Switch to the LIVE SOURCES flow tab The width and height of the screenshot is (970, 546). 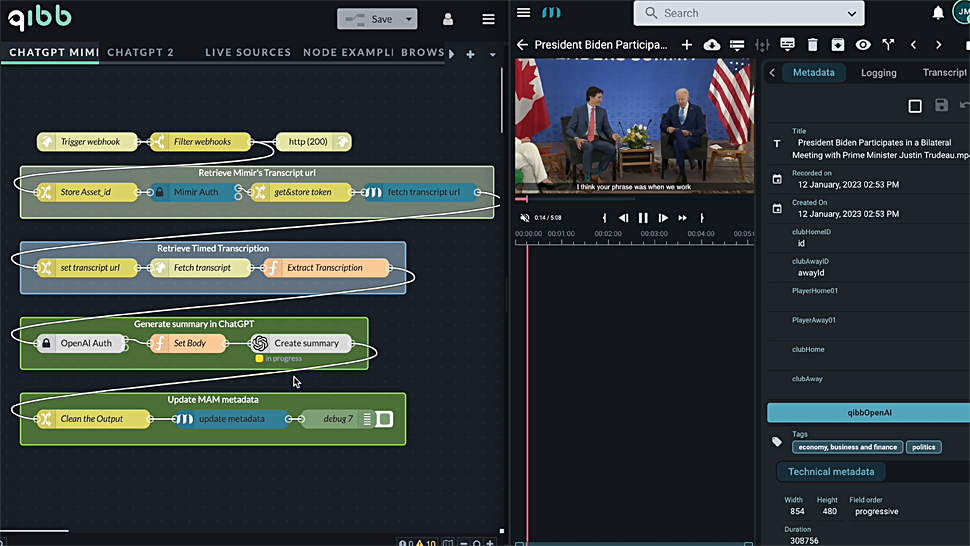pyautogui.click(x=248, y=53)
